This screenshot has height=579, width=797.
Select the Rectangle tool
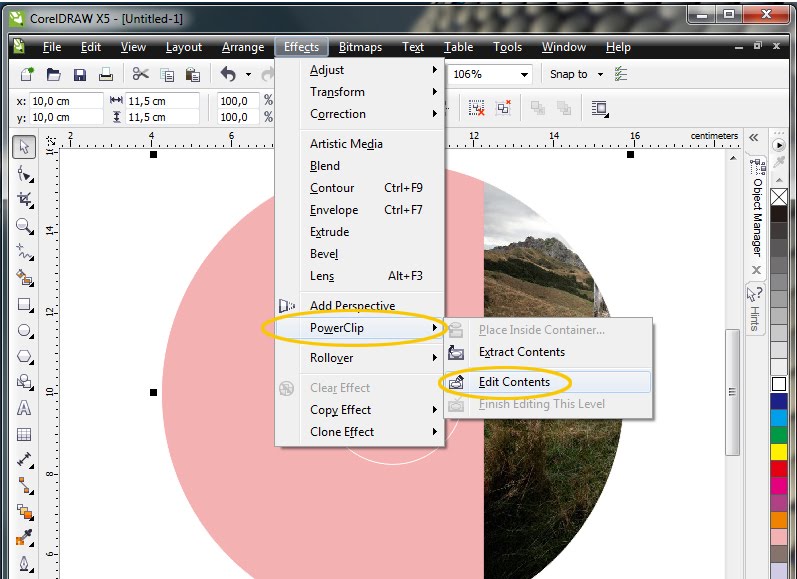tap(24, 304)
